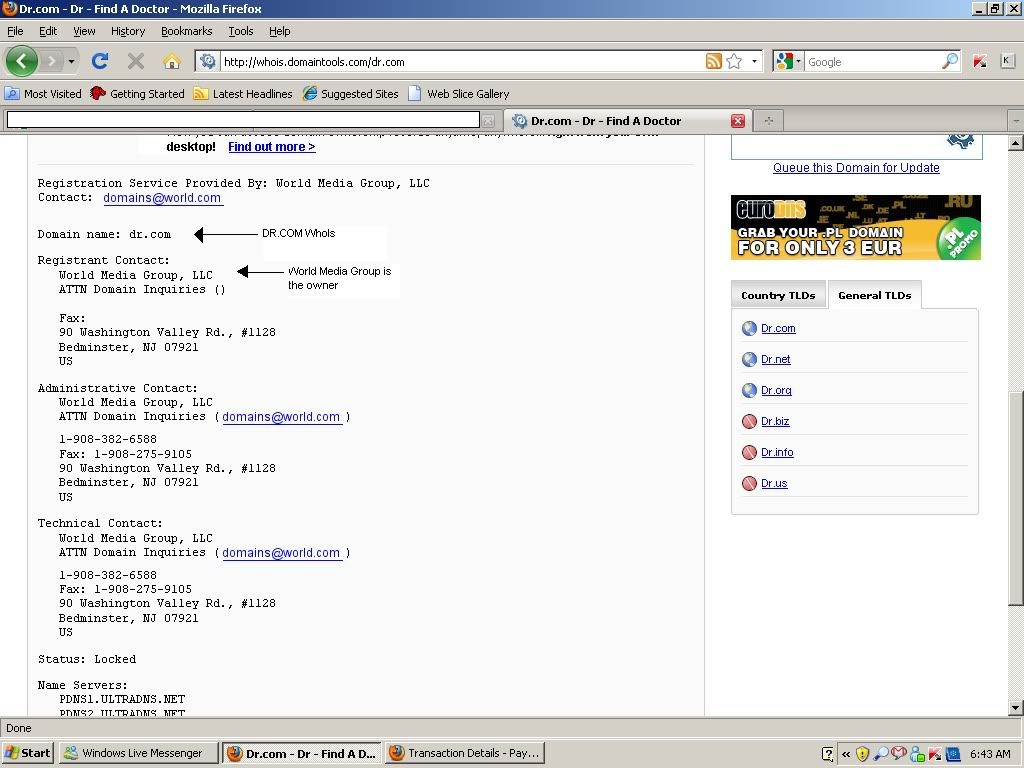Open the history dropdown next to forward button

tap(71, 61)
